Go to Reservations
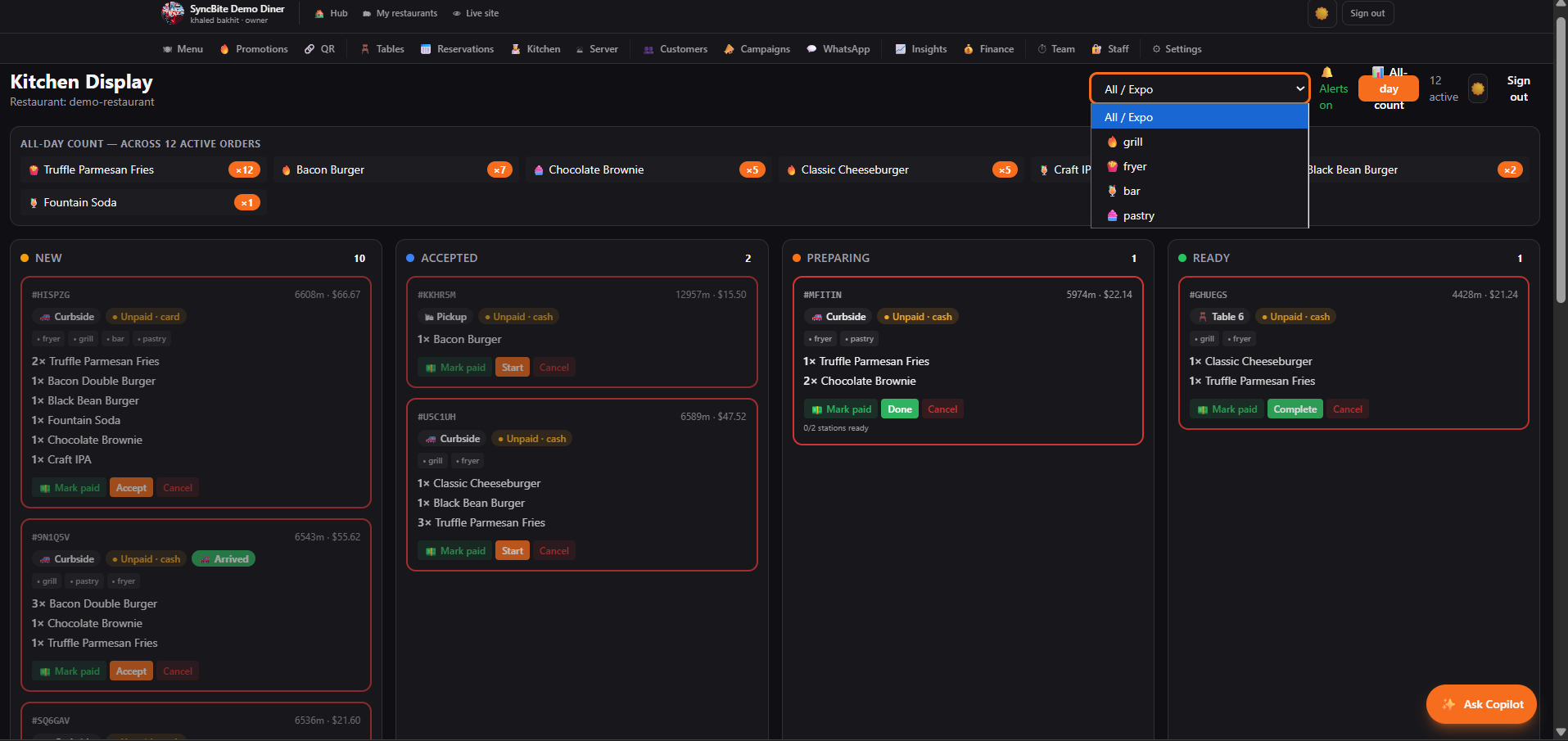This screenshot has height=741, width=1568. (457, 49)
